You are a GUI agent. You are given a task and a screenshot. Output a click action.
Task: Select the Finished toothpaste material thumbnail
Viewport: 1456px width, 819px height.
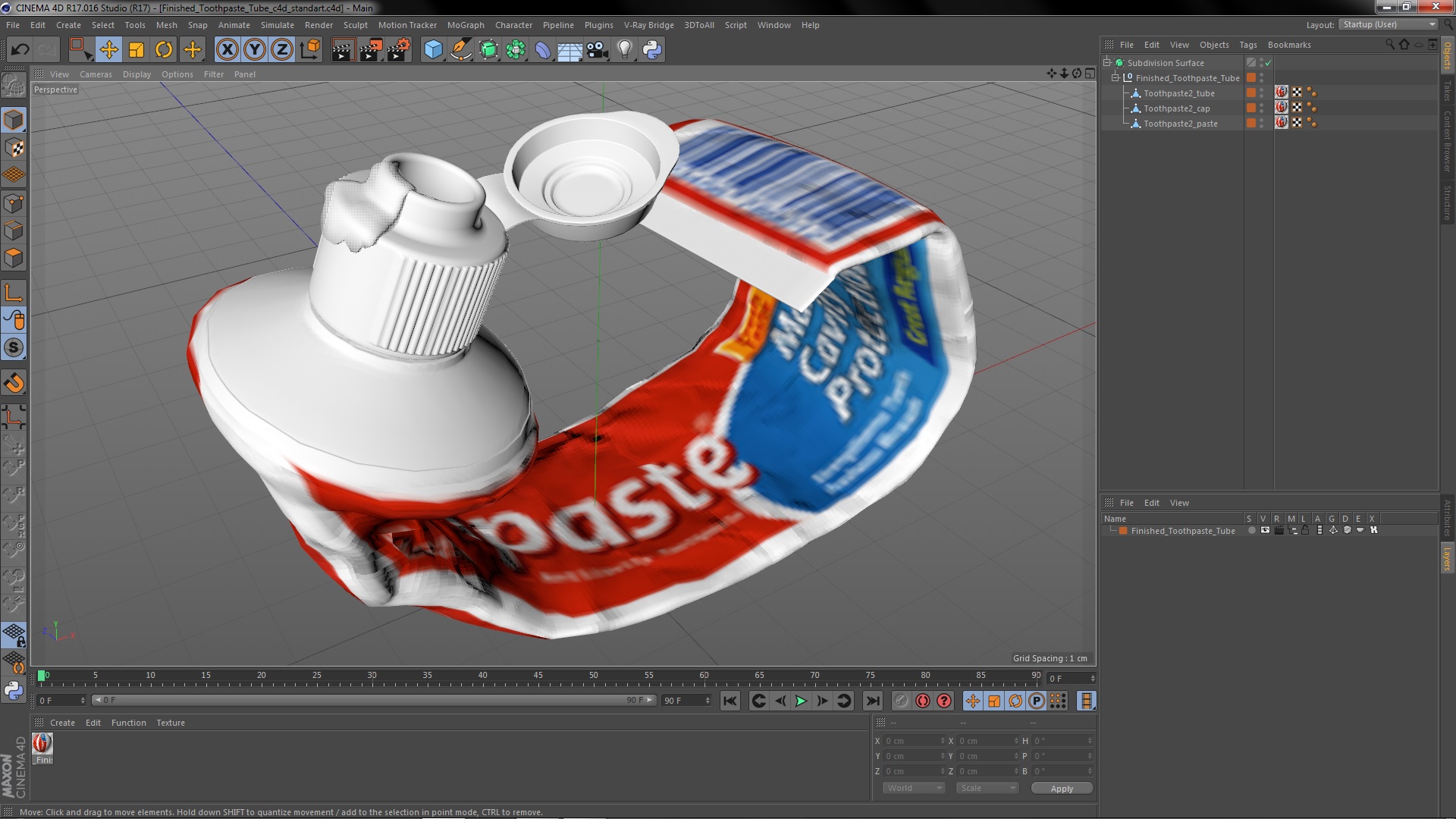[x=42, y=744]
